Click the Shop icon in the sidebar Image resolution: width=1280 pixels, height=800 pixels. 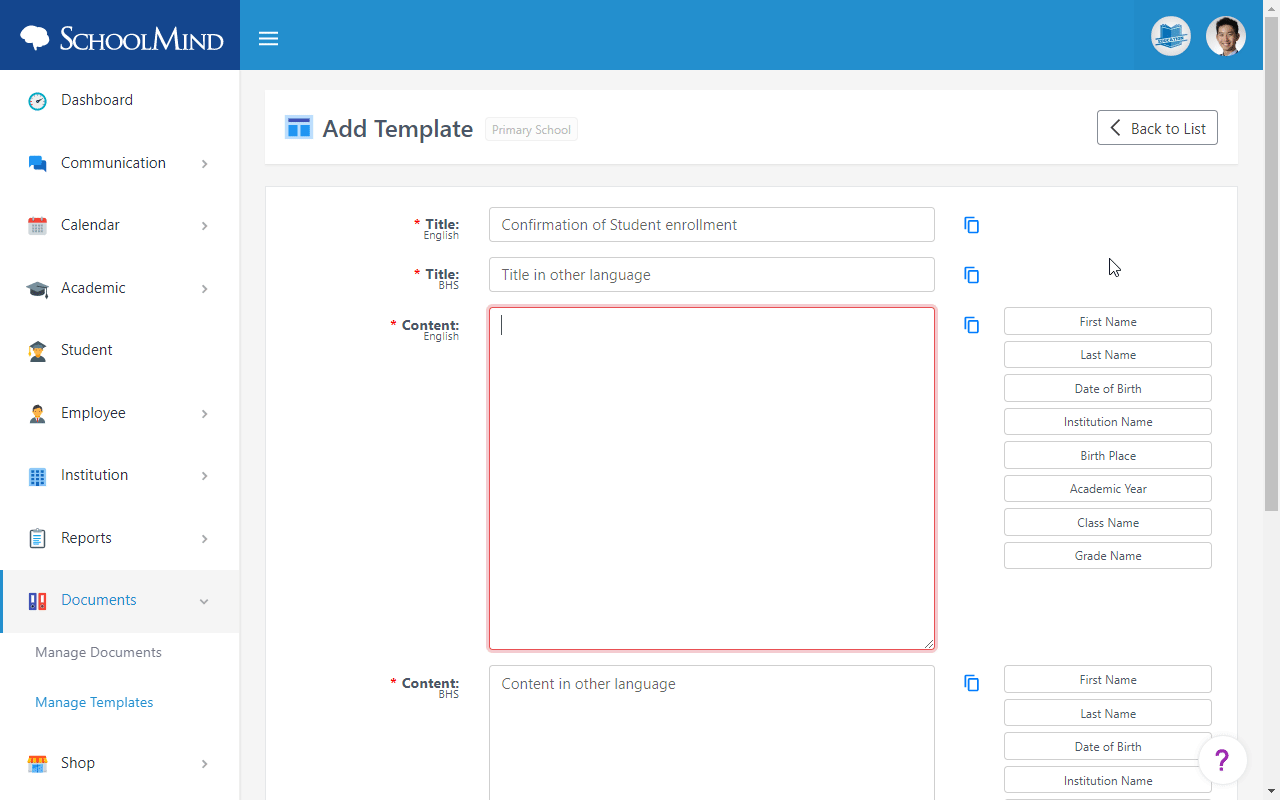(37, 762)
